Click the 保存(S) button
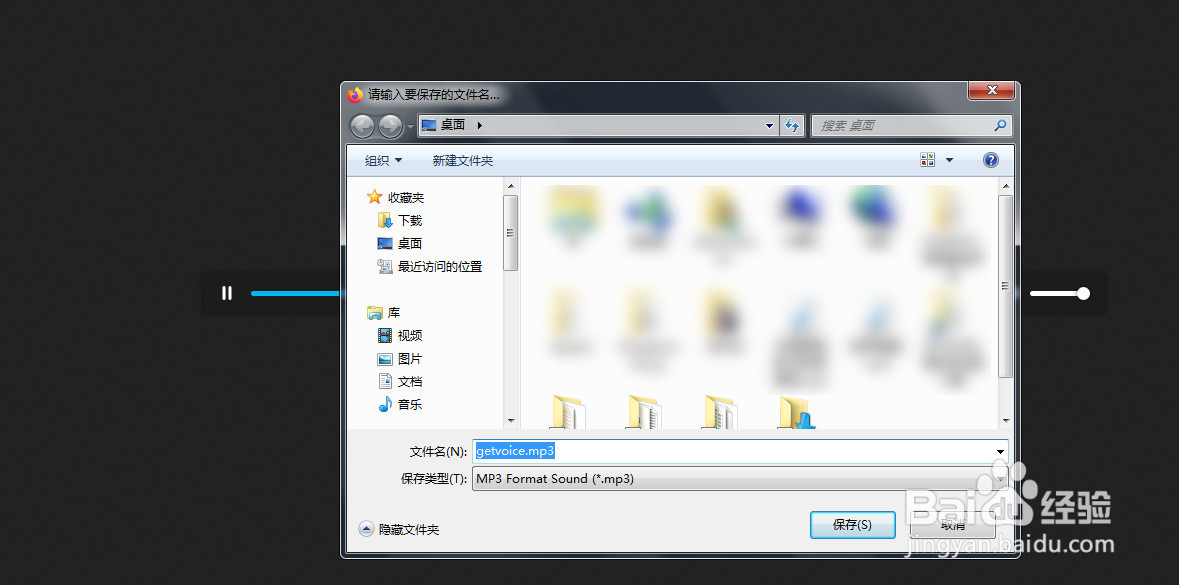The height and width of the screenshot is (585, 1179). tap(853, 525)
